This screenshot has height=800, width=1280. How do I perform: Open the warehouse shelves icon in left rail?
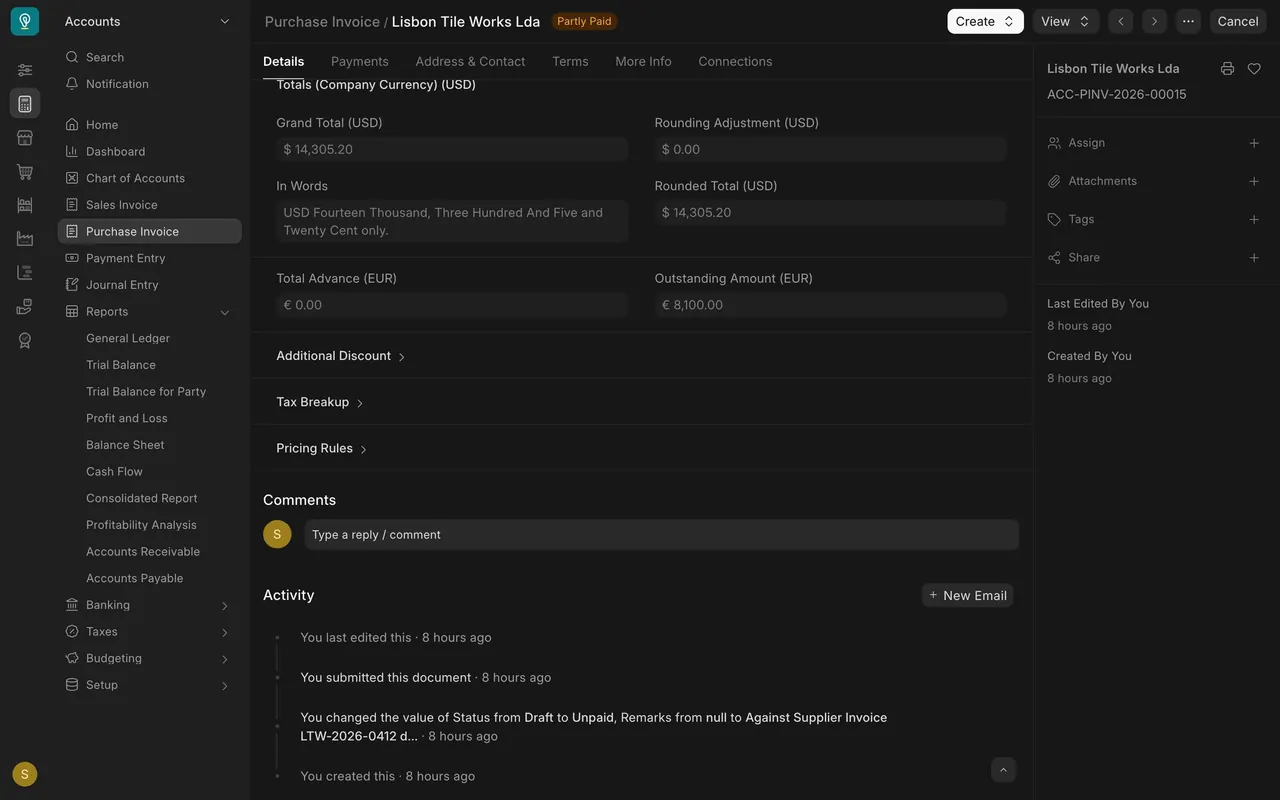25,205
